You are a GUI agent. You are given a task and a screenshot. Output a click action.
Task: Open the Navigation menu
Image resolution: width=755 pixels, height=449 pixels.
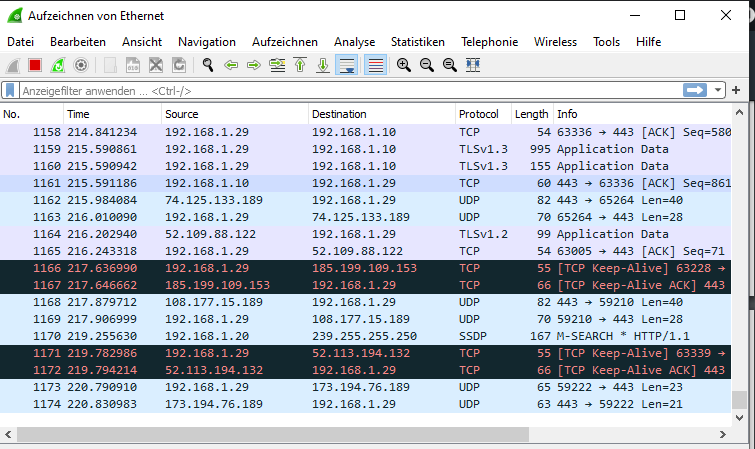pos(207,42)
